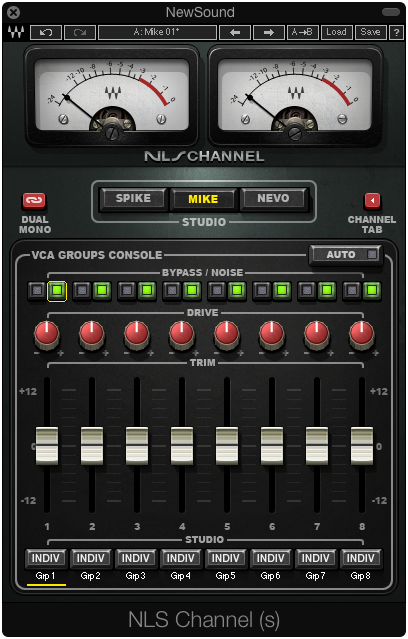This screenshot has height=639, width=408.
Task: Click INDIV studio button for Grp 1
Action: pos(46,558)
